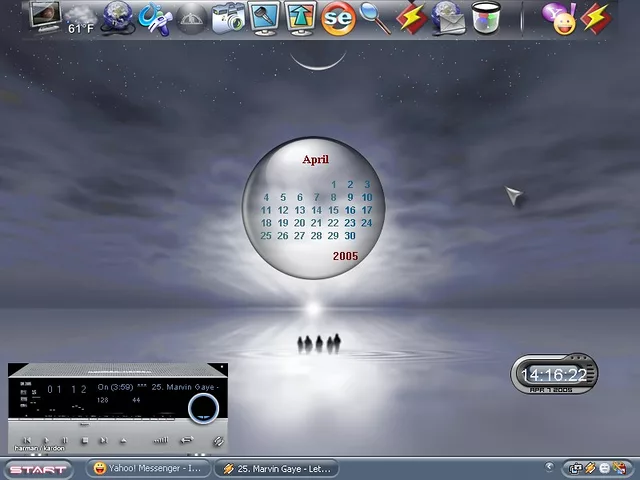Click the START button
Viewport: 640px width, 480px height.
[37, 468]
